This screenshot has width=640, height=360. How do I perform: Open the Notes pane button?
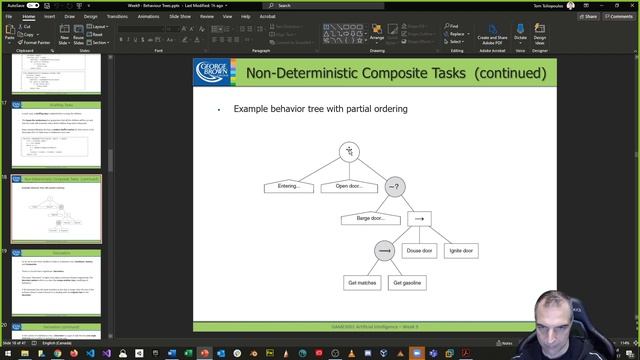pyautogui.click(x=504, y=343)
